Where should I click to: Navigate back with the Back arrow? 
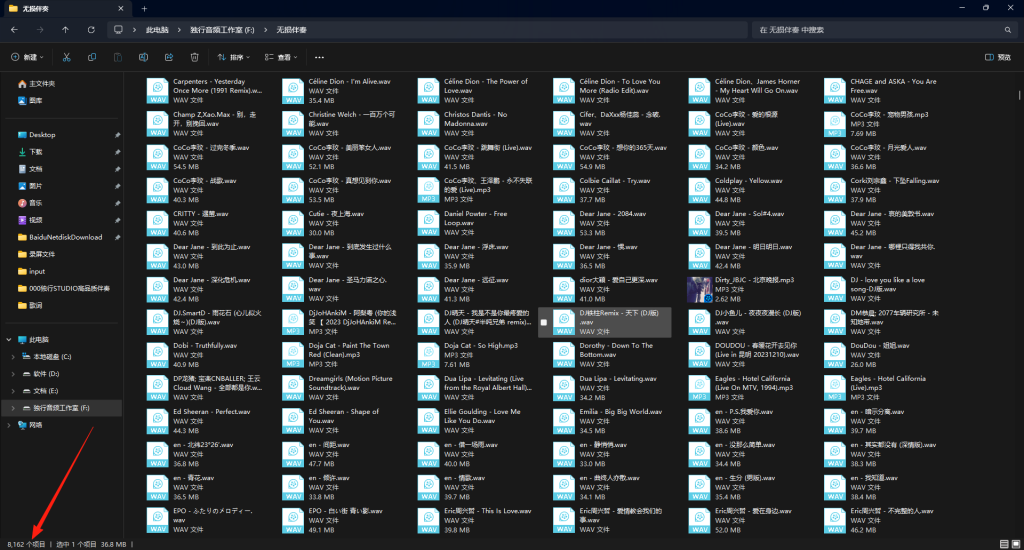click(x=14, y=30)
